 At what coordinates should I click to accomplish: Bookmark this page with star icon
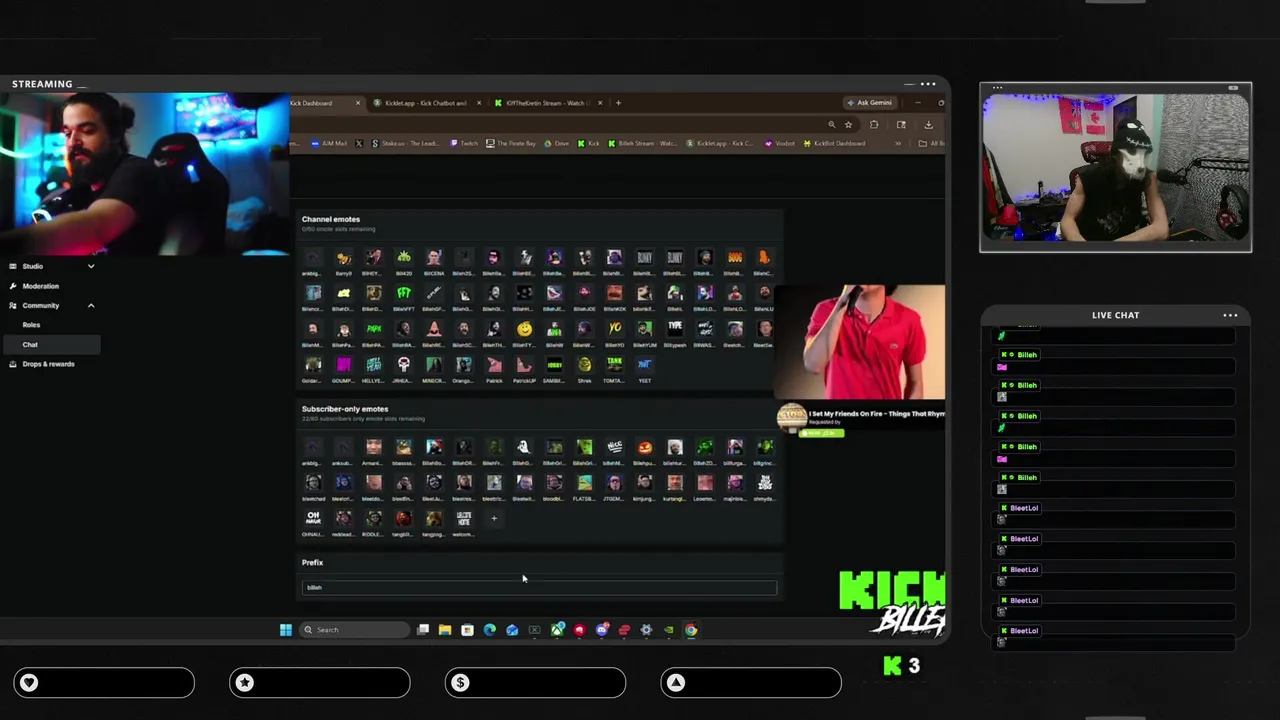coord(848,125)
